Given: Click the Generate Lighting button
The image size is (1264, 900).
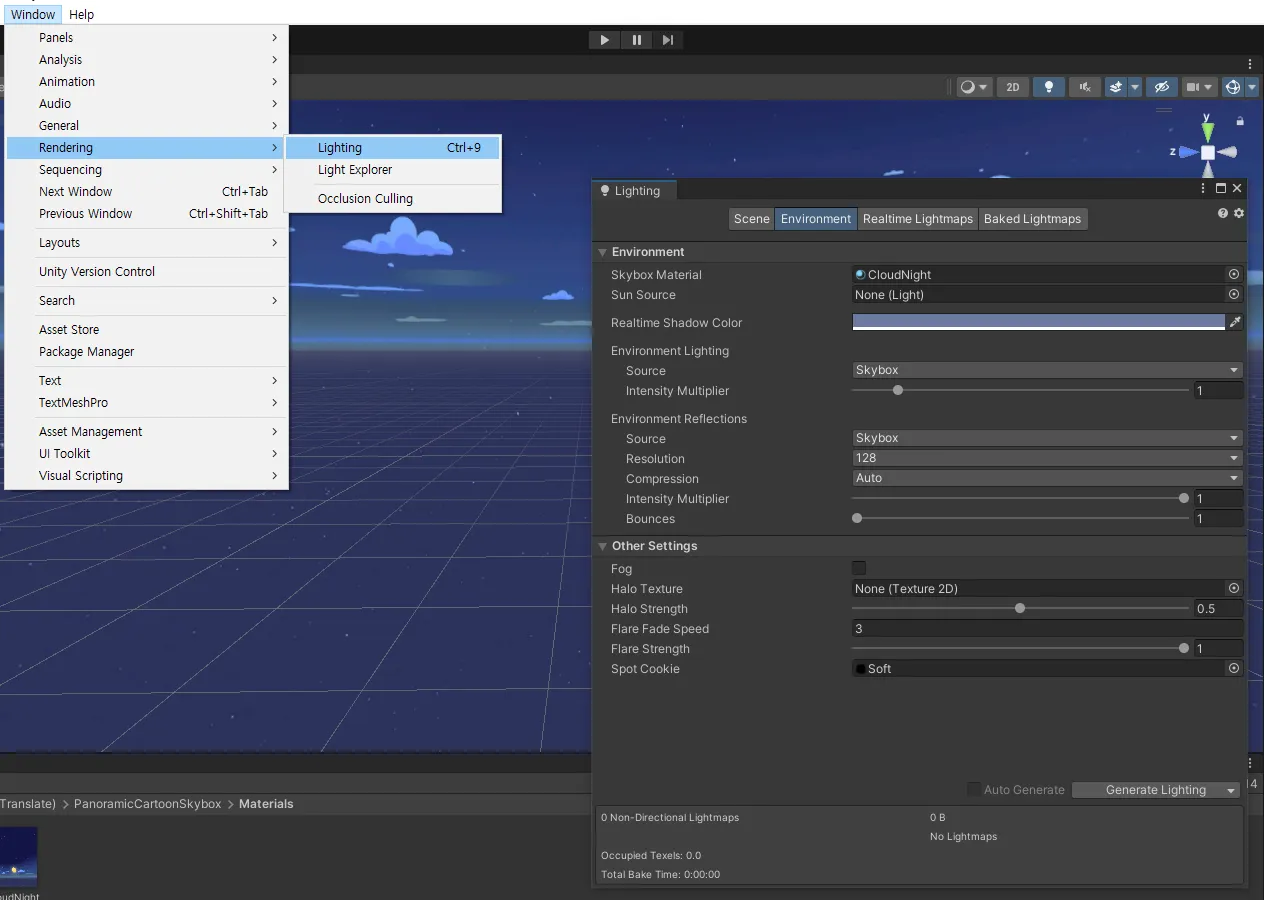Looking at the screenshot, I should (x=1148, y=789).
